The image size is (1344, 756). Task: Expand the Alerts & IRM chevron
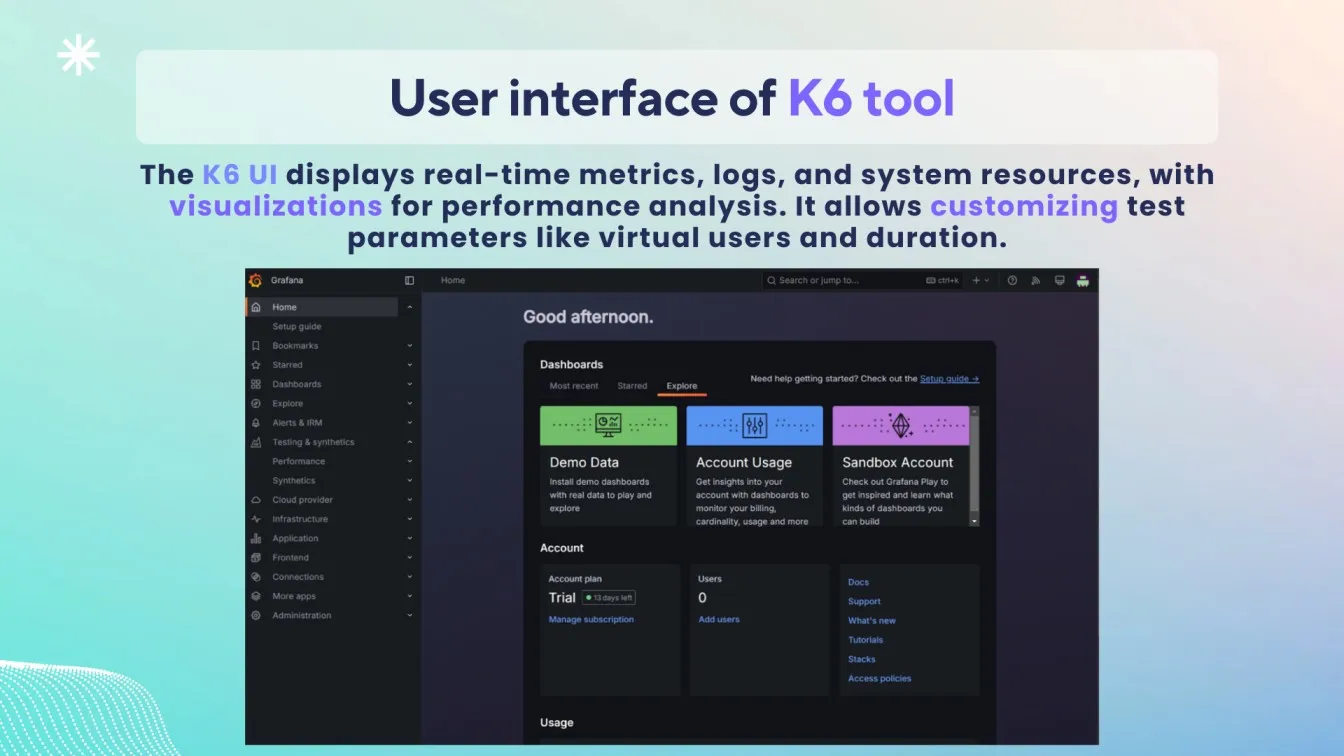coord(410,423)
